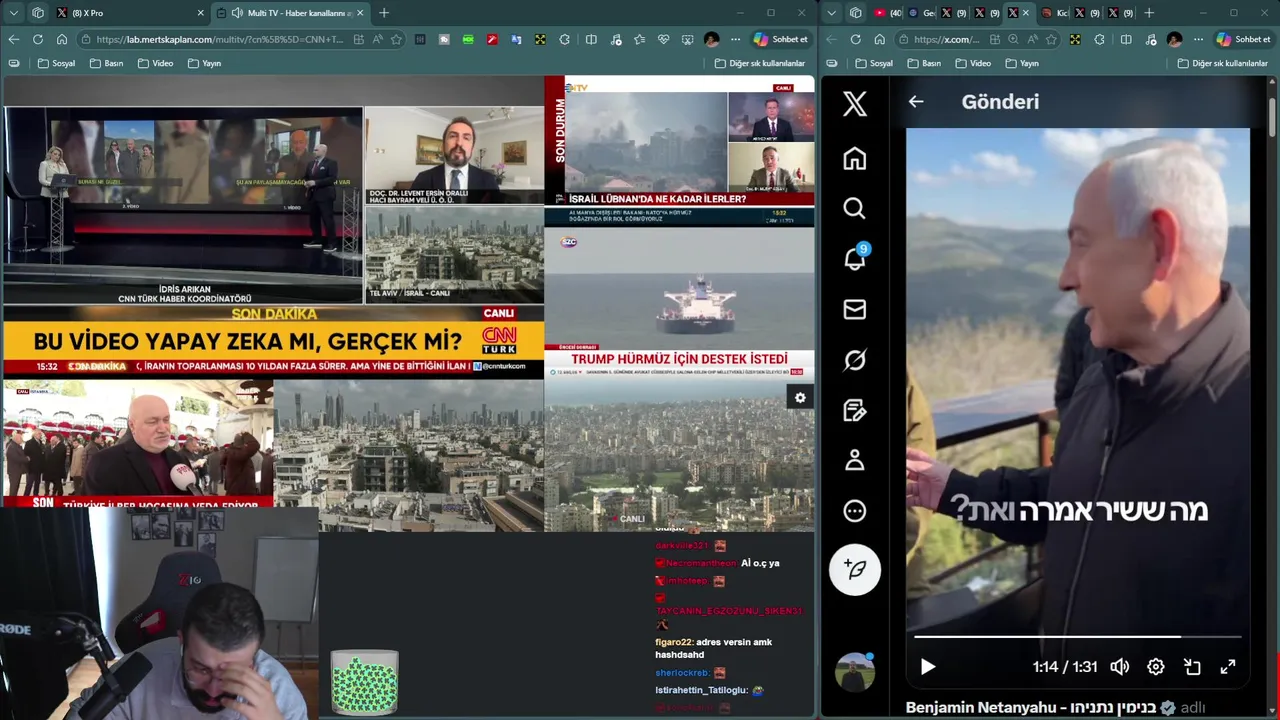The height and width of the screenshot is (720, 1280).
Task: Open profile avatar in right browser toolbar
Action: [x=1174, y=39]
